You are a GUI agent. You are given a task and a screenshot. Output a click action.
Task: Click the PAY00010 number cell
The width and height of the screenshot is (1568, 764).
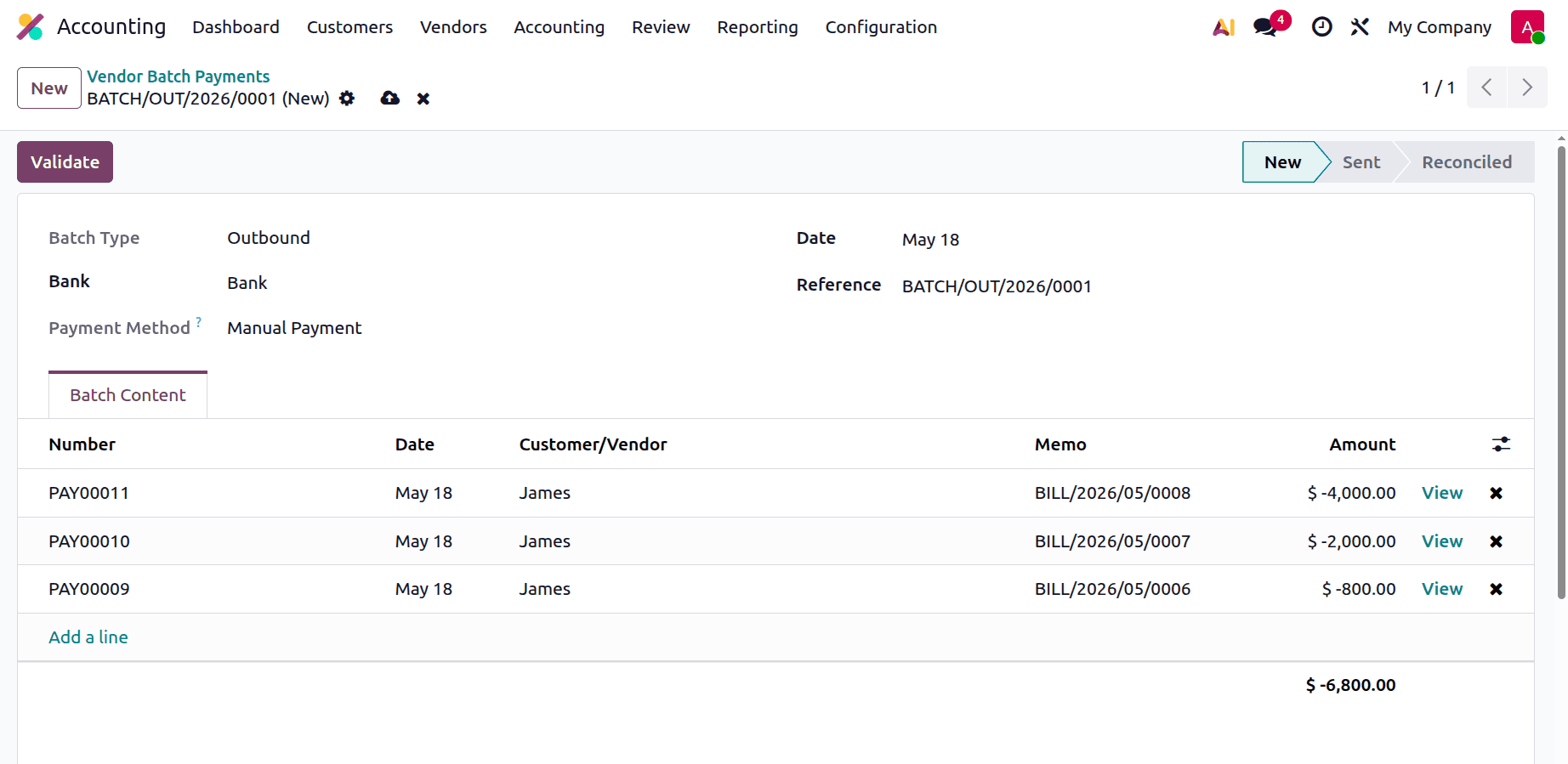89,541
